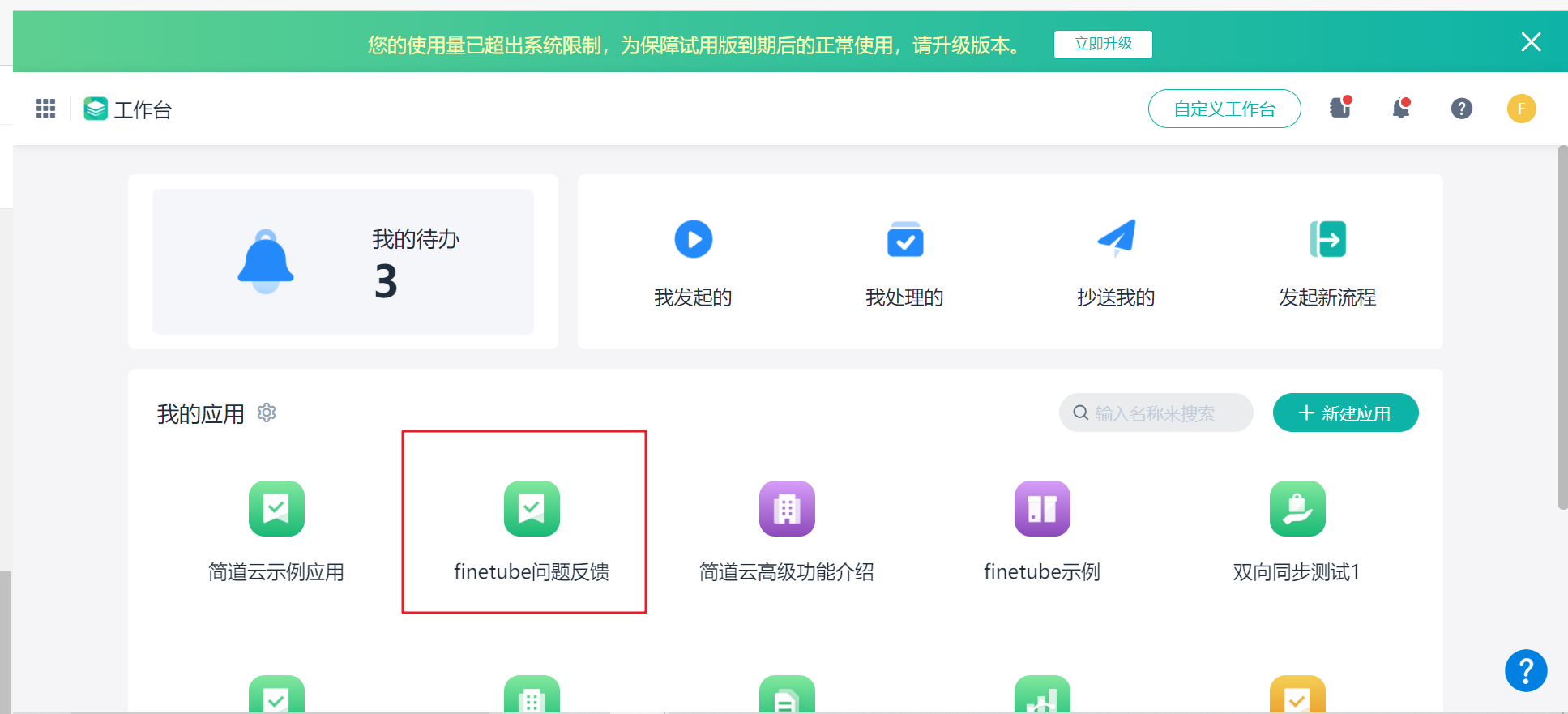The height and width of the screenshot is (714, 1568).
Task: Open the 简道云示例应用 app icon
Action: (276, 509)
